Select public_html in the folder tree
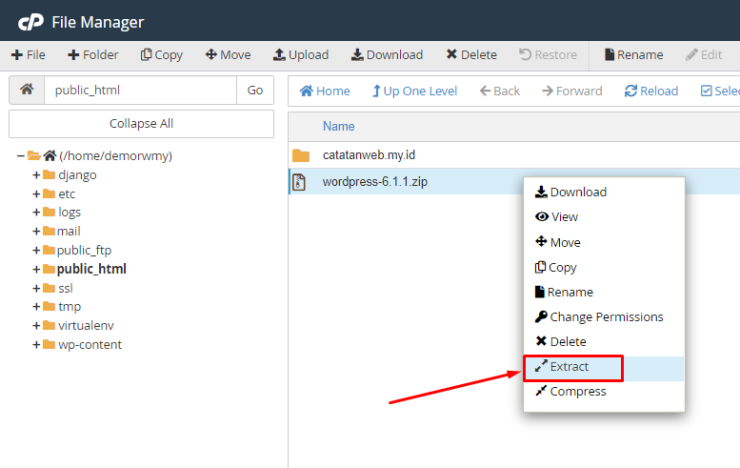This screenshot has height=468, width=740. pyautogui.click(x=92, y=269)
